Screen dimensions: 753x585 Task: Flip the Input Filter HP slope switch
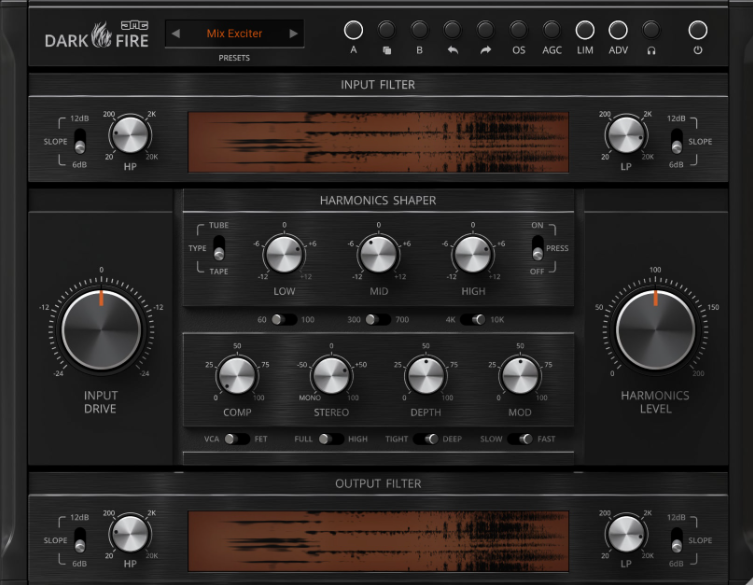80,141
